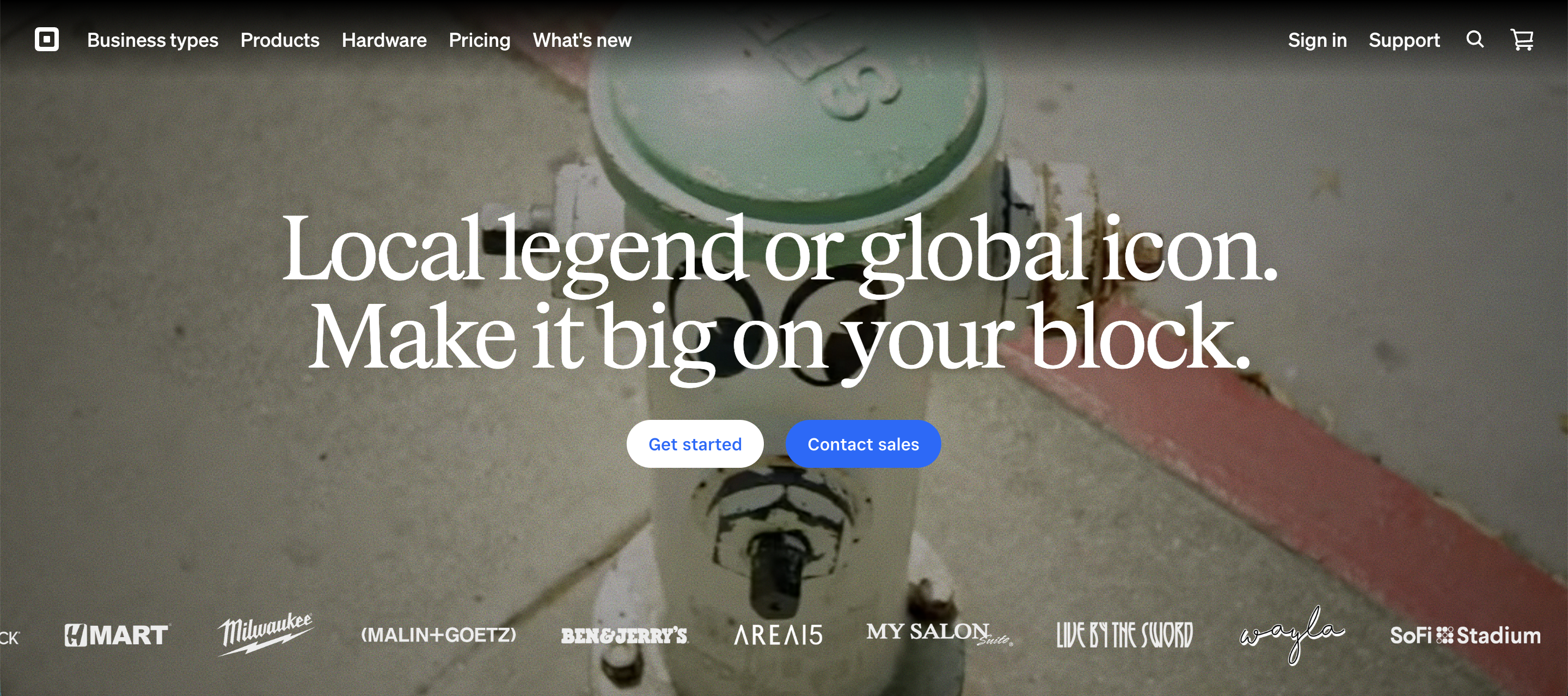Click the My Salon Suite logo
Viewport: 1568px width, 696px height.
click(939, 633)
